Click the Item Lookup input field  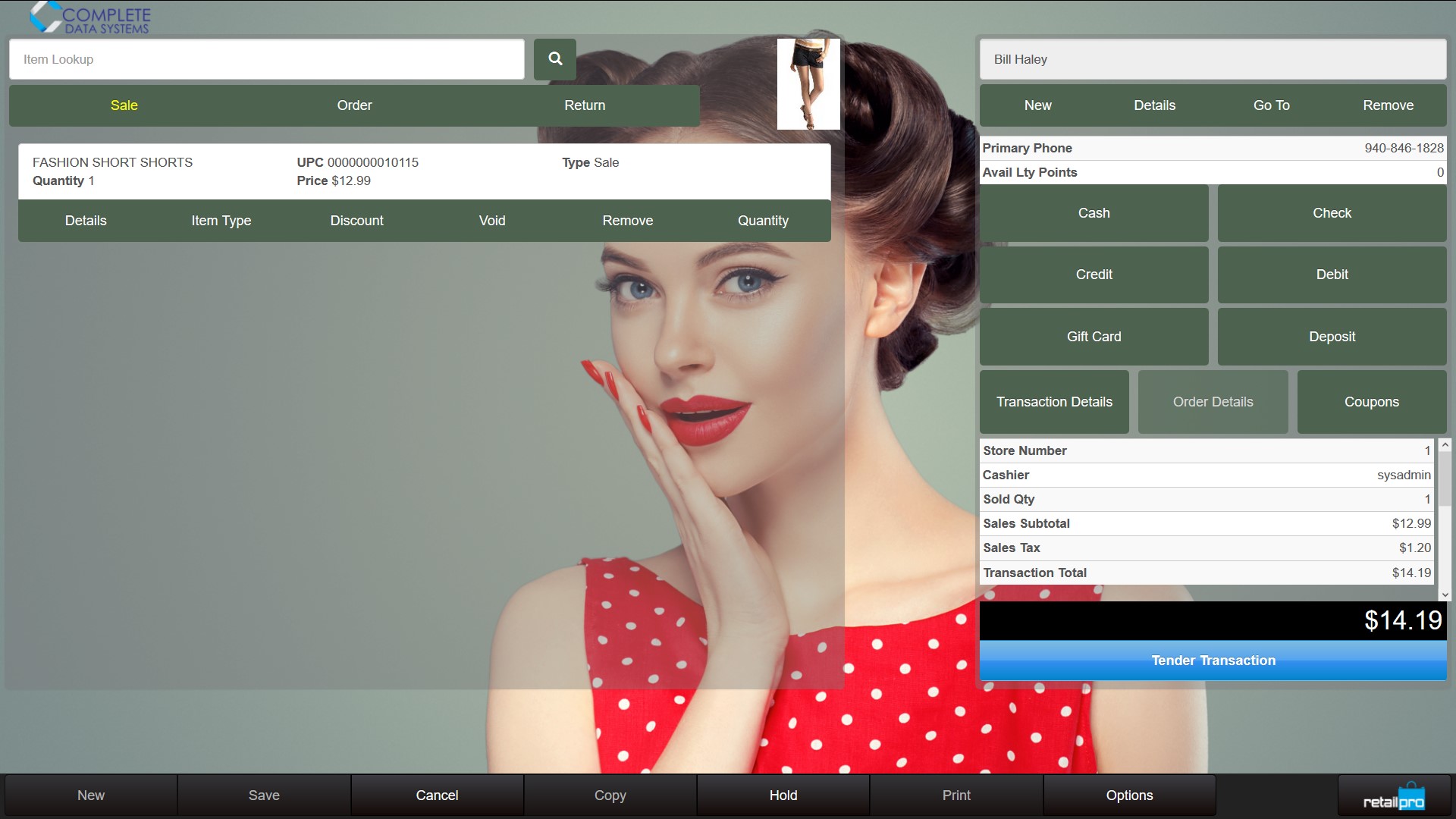[266, 59]
